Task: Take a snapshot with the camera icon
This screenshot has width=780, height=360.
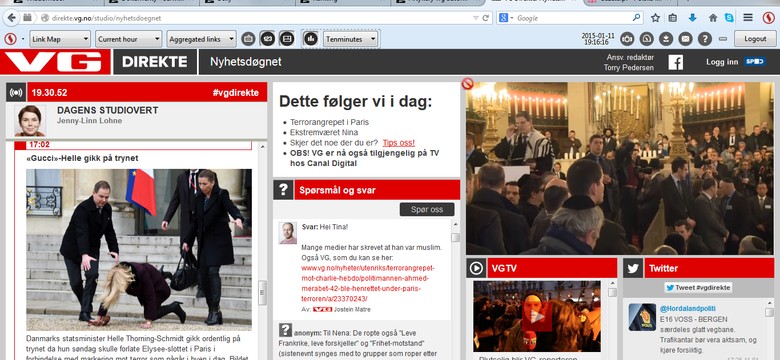Action: click(627, 39)
